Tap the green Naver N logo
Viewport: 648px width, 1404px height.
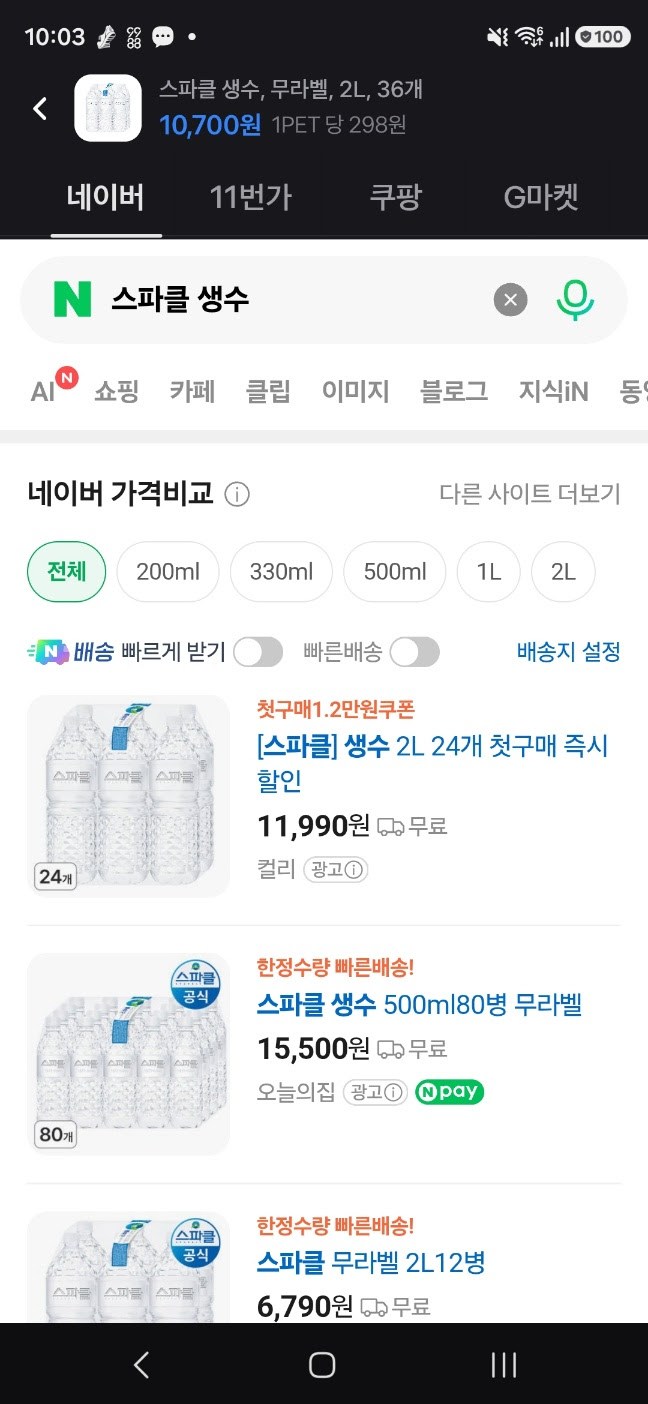click(x=72, y=299)
